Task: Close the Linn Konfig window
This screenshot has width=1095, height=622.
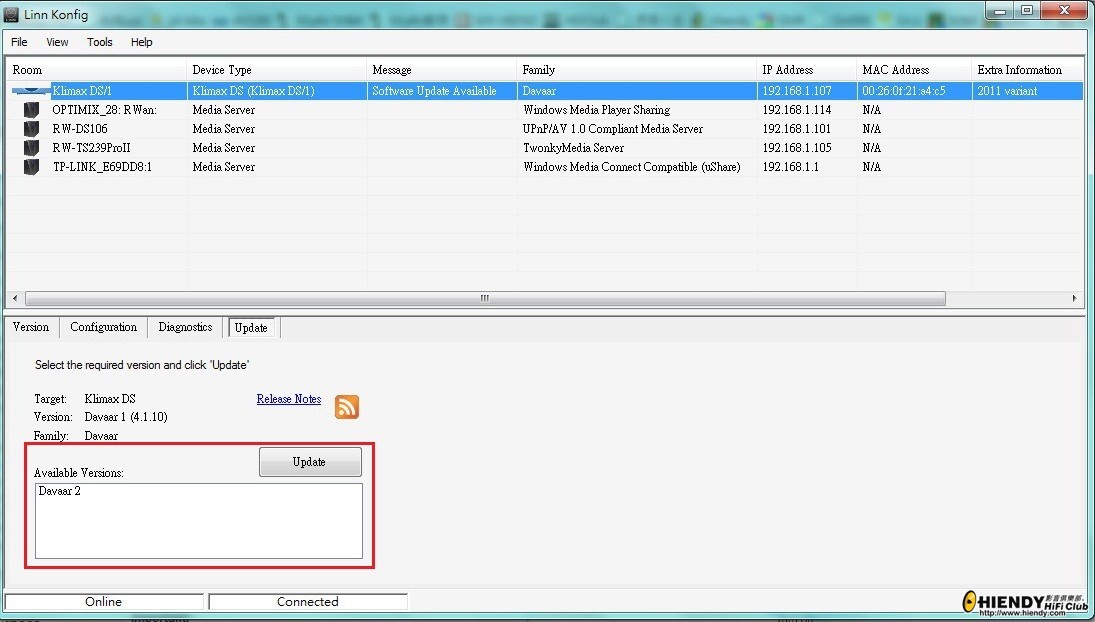Action: (x=1064, y=10)
